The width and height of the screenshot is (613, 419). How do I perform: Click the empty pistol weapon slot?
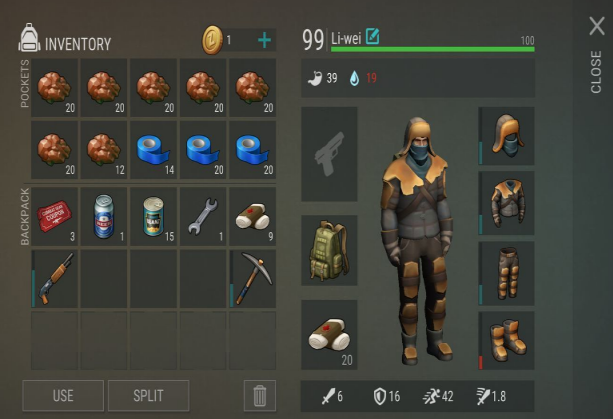tap(329, 154)
